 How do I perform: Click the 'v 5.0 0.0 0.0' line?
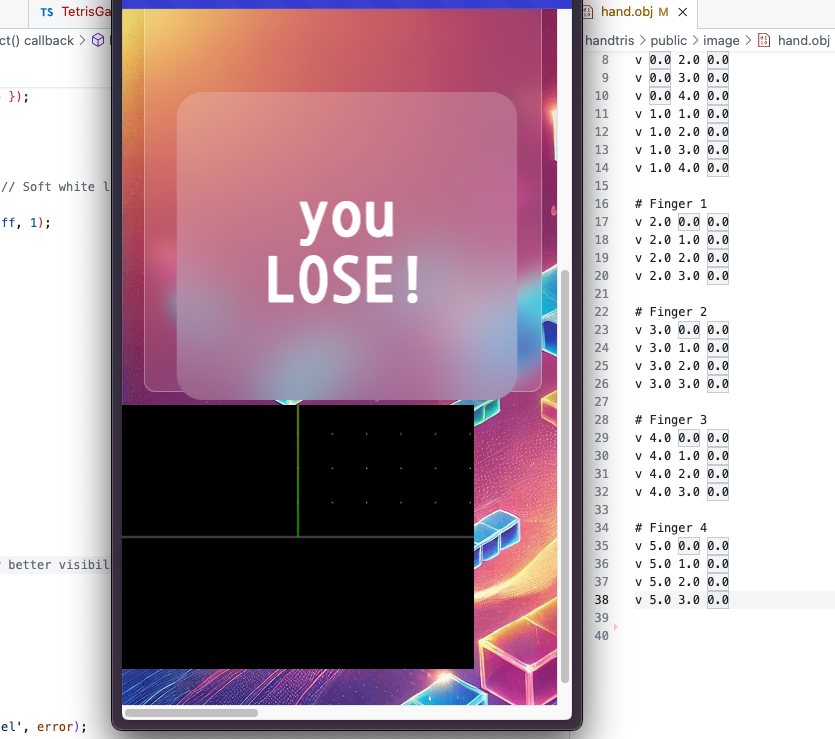tap(682, 546)
